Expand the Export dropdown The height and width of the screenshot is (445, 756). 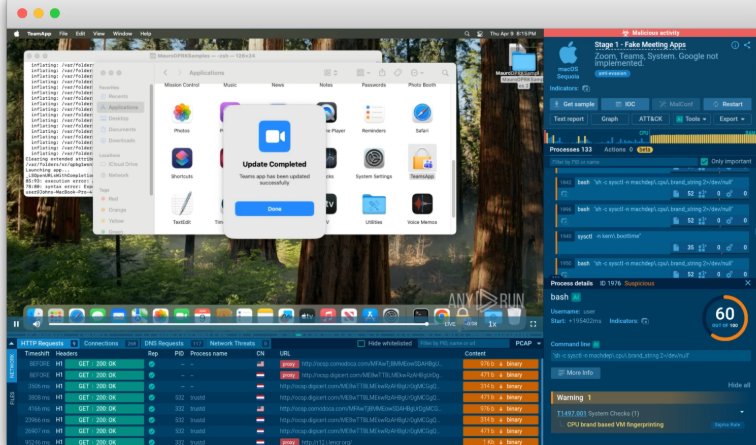[x=731, y=118]
